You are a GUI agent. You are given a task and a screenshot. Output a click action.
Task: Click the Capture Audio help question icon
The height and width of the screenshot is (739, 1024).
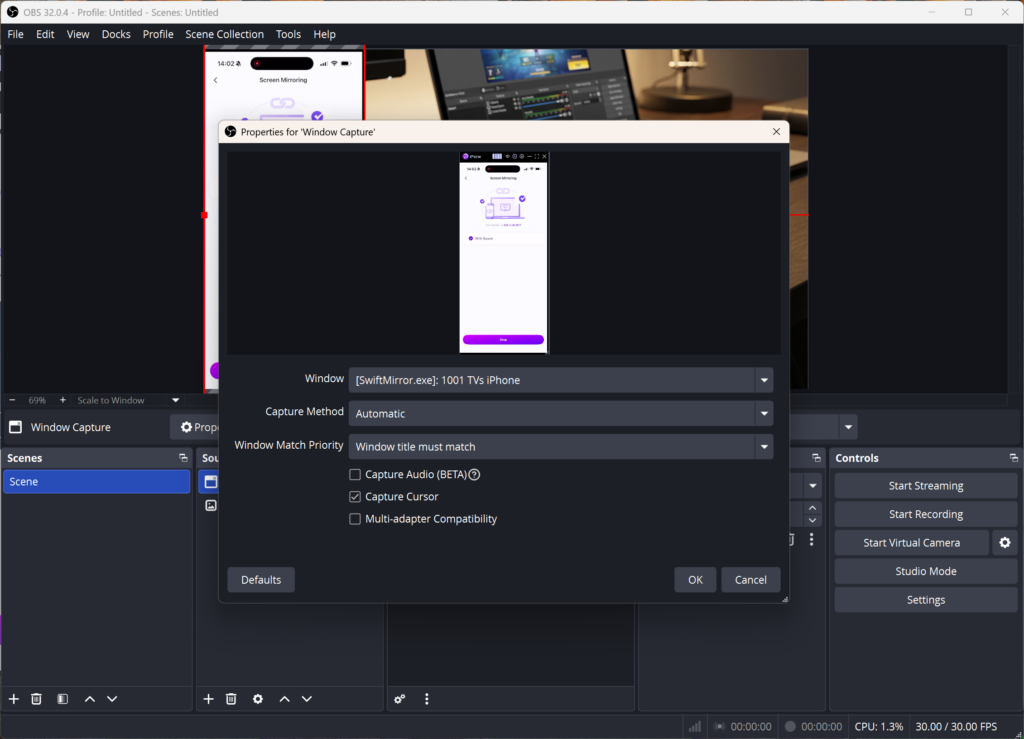[x=475, y=475]
